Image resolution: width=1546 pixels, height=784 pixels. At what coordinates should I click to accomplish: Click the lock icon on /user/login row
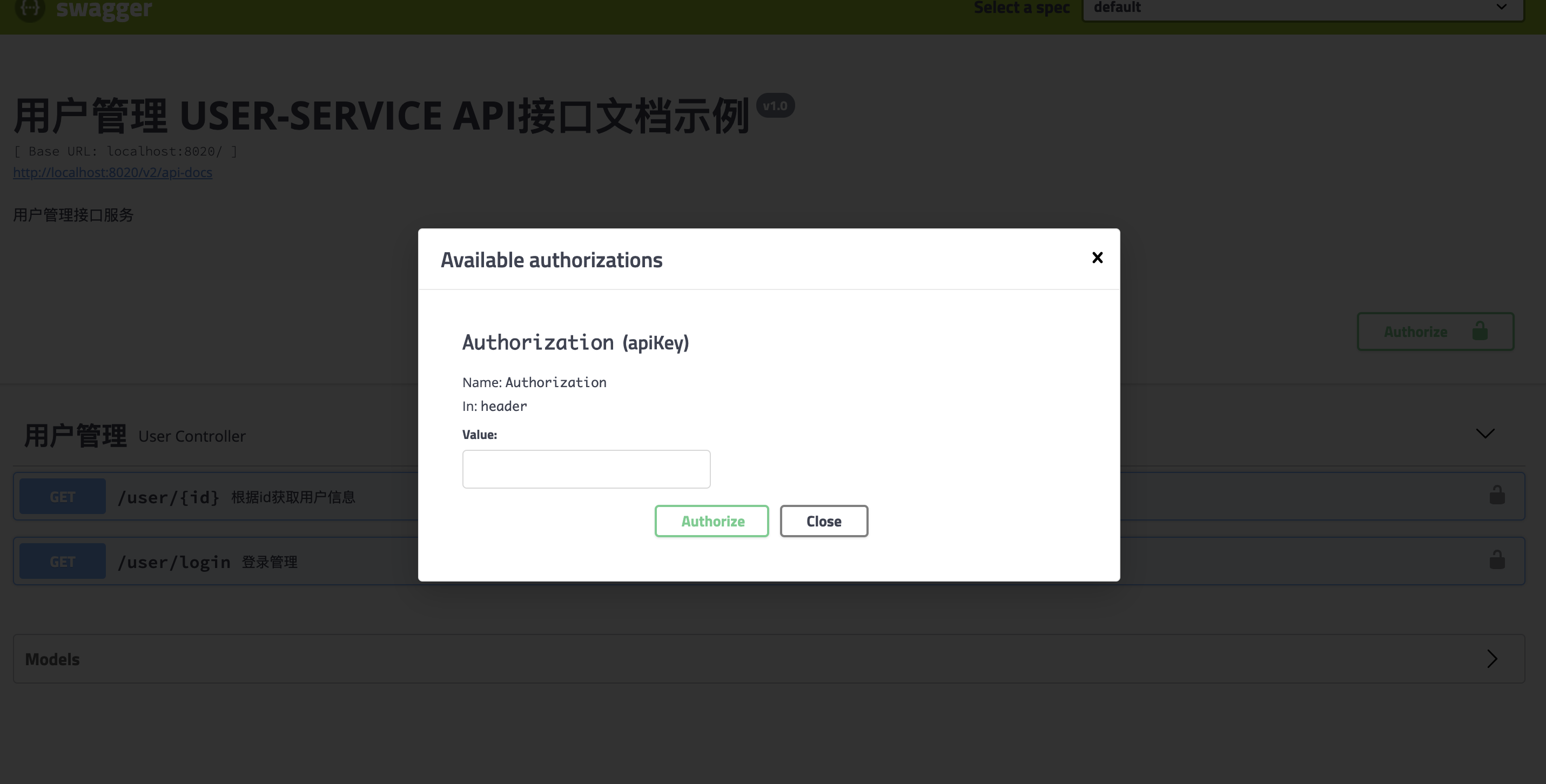coord(1497,560)
